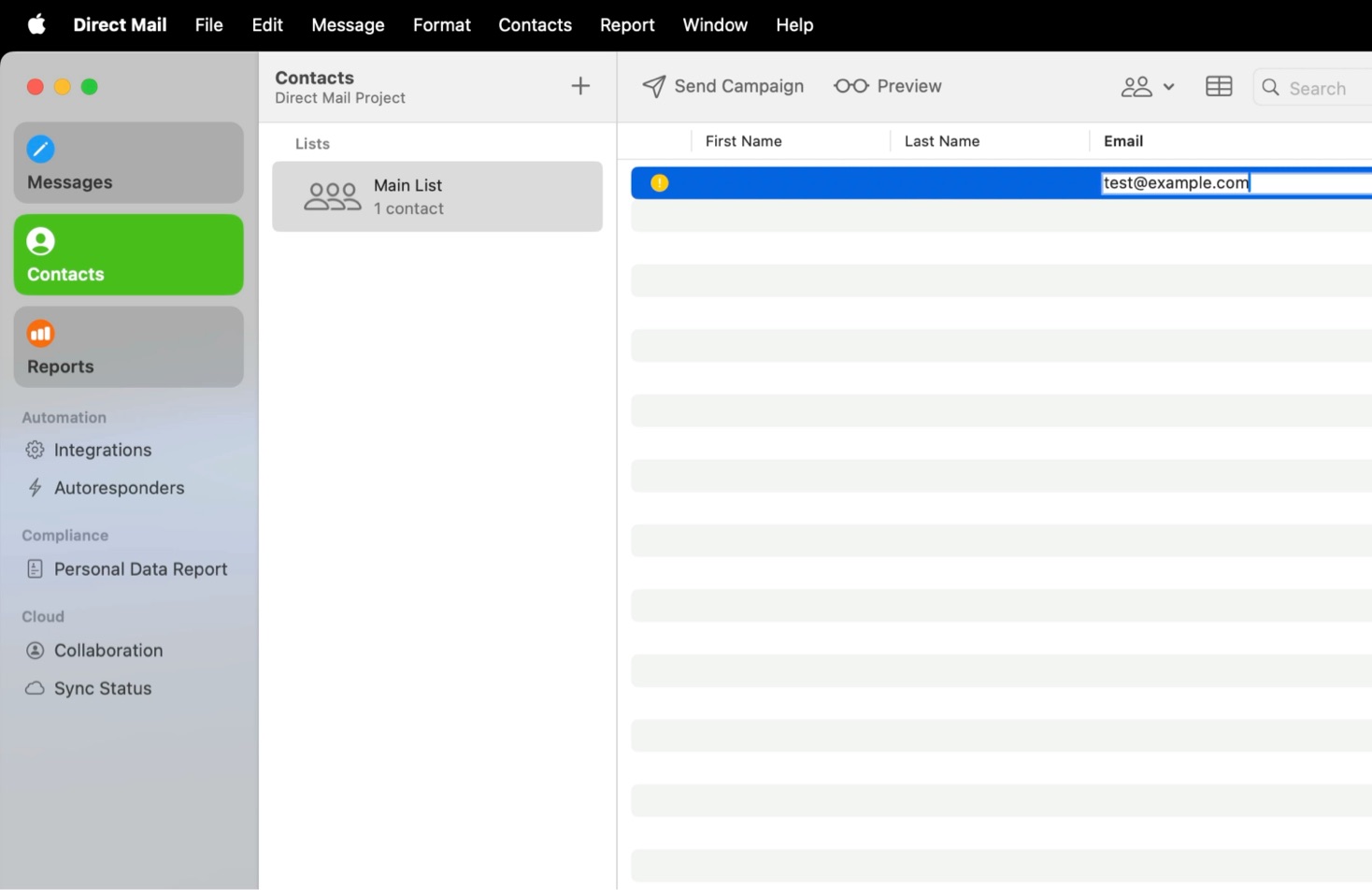Viewport: 1372px width, 890px height.
Task: Click the plus icon to add a list
Action: click(580, 86)
